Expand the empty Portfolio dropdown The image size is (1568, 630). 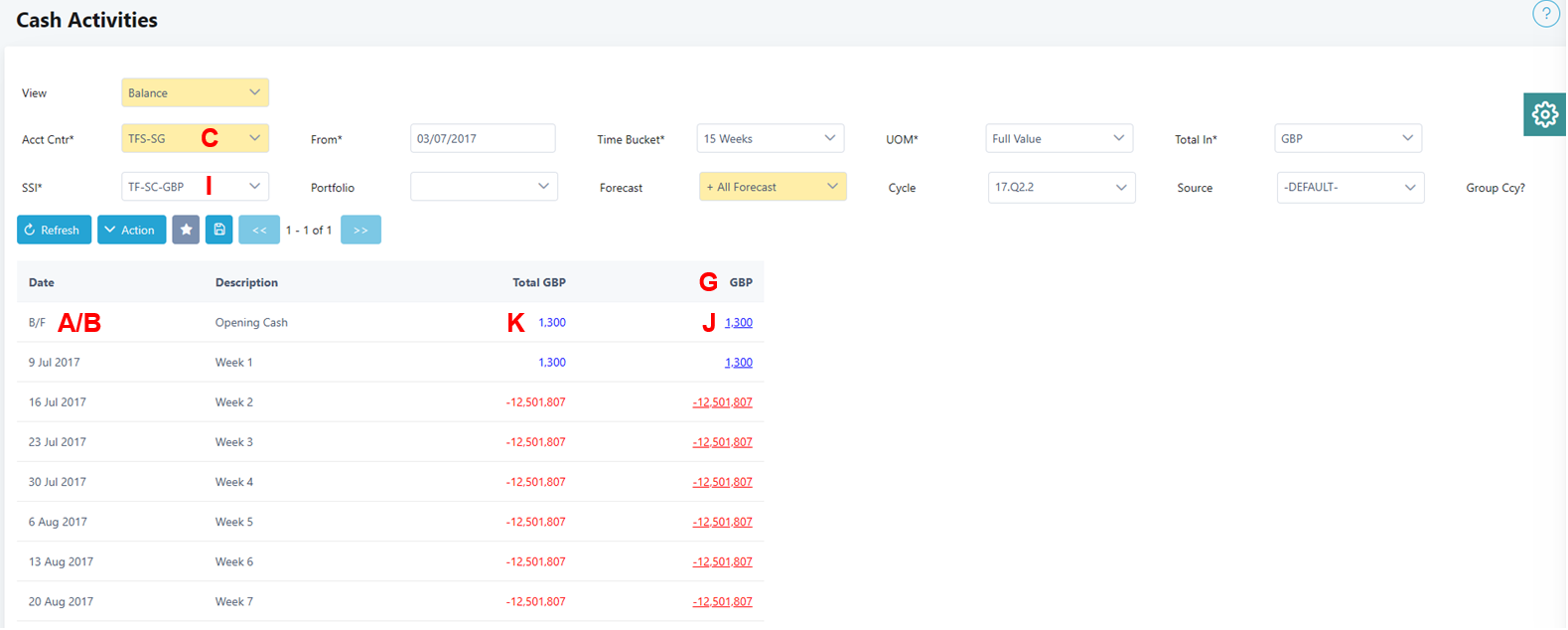click(484, 187)
